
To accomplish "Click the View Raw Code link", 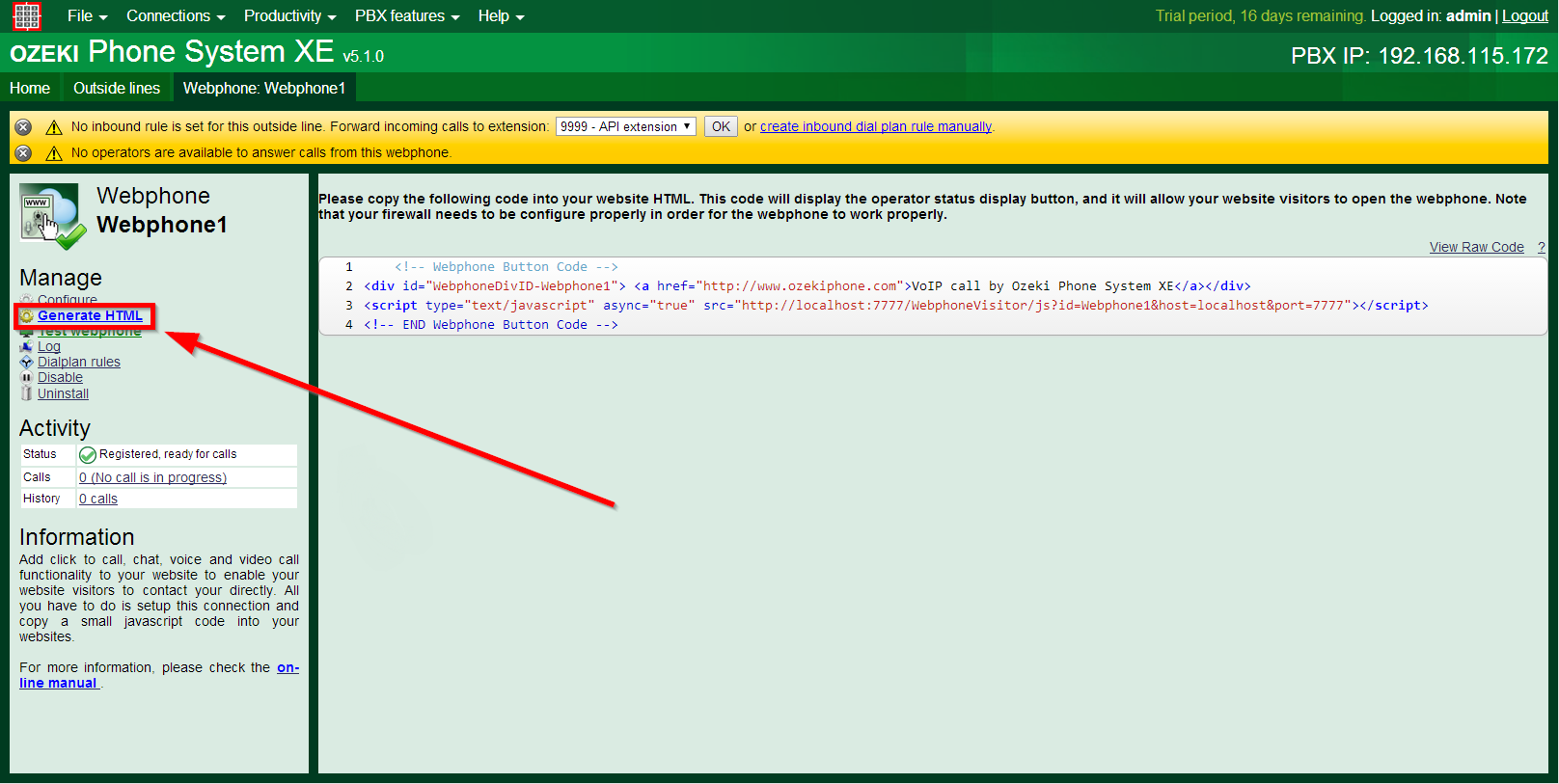I will (x=1476, y=247).
